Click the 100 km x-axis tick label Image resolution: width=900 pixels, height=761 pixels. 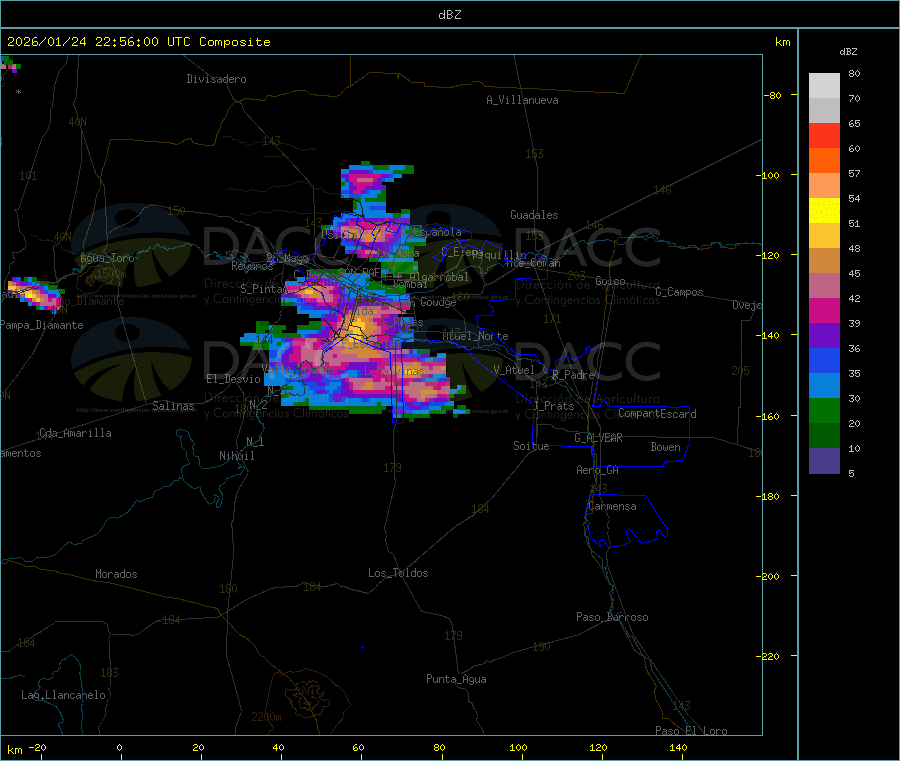pyautogui.click(x=518, y=748)
